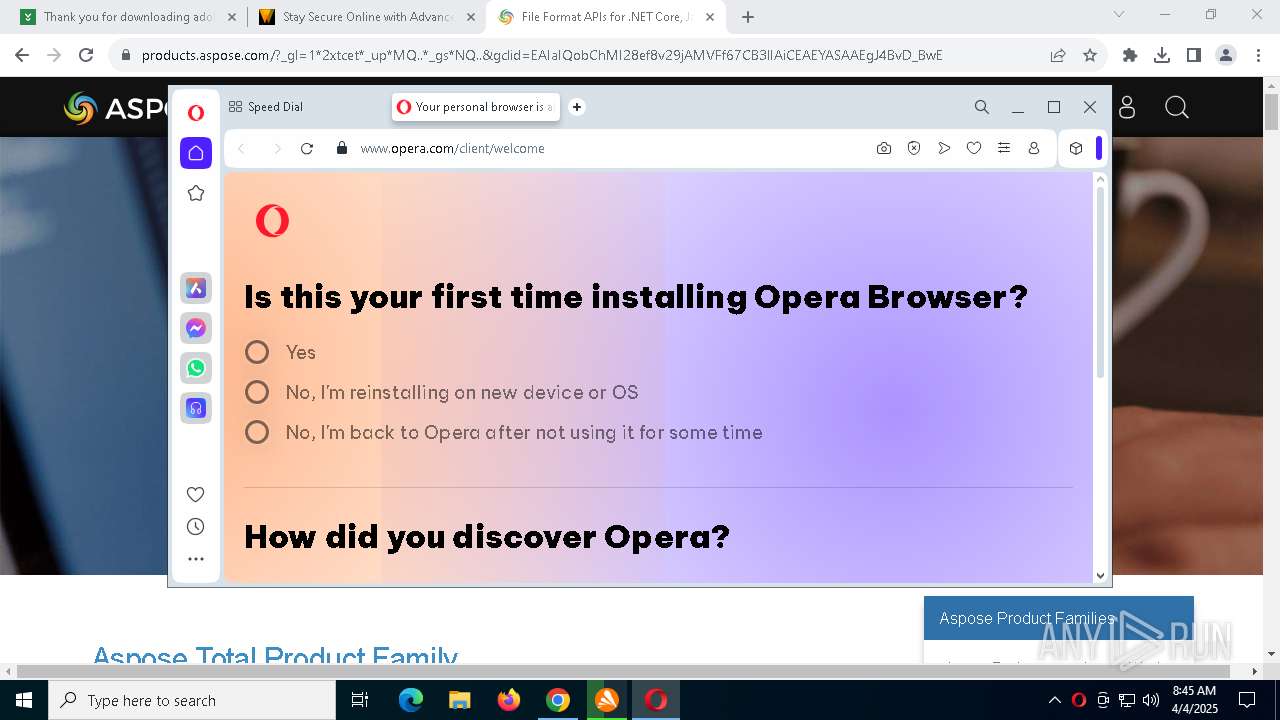Viewport: 1280px width, 720px height.
Task: Click Windows Type here to search box
Action: 192,700
